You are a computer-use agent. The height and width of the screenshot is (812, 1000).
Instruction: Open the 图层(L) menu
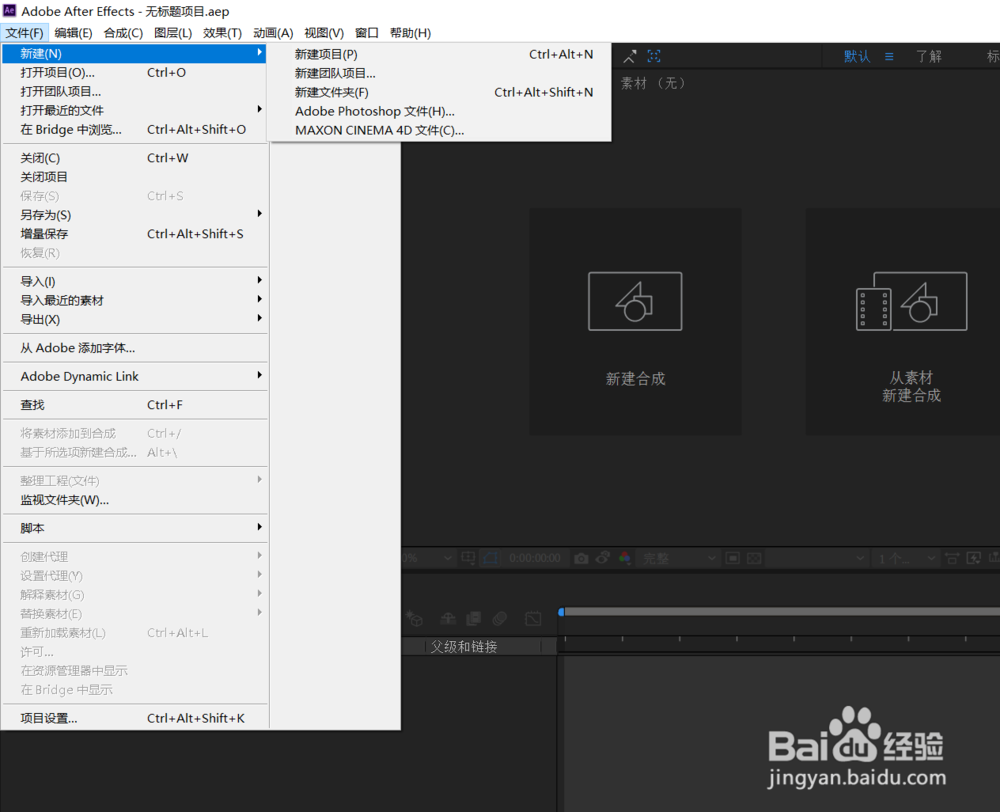point(173,33)
